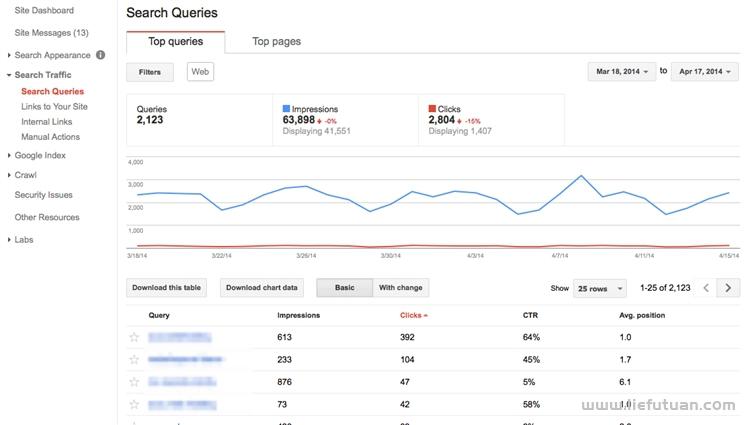The height and width of the screenshot is (425, 750).
Task: Expand Search Appearance in sidebar
Action: click(x=9, y=55)
